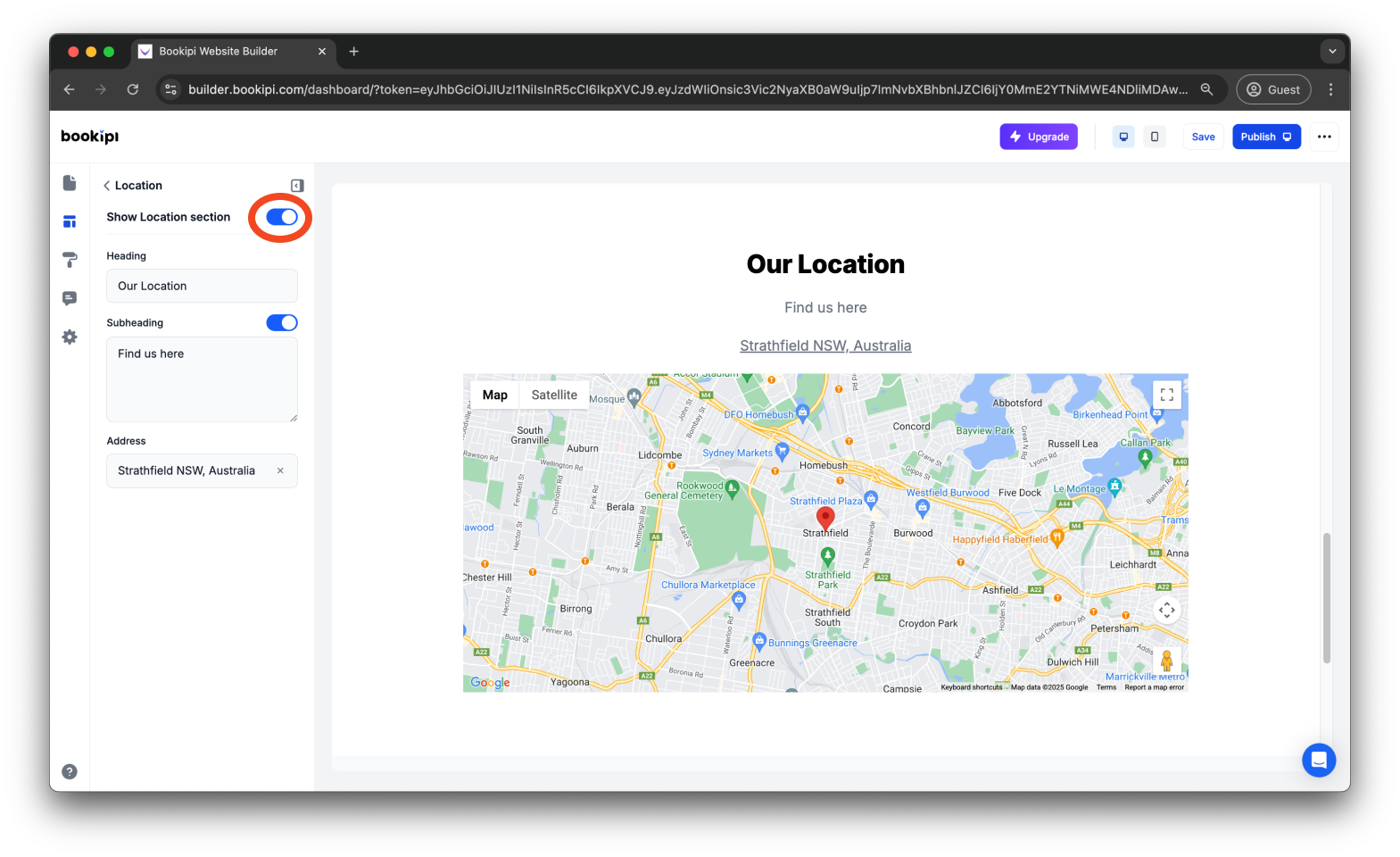Open the Strathfield NSW, Australia link

click(825, 345)
